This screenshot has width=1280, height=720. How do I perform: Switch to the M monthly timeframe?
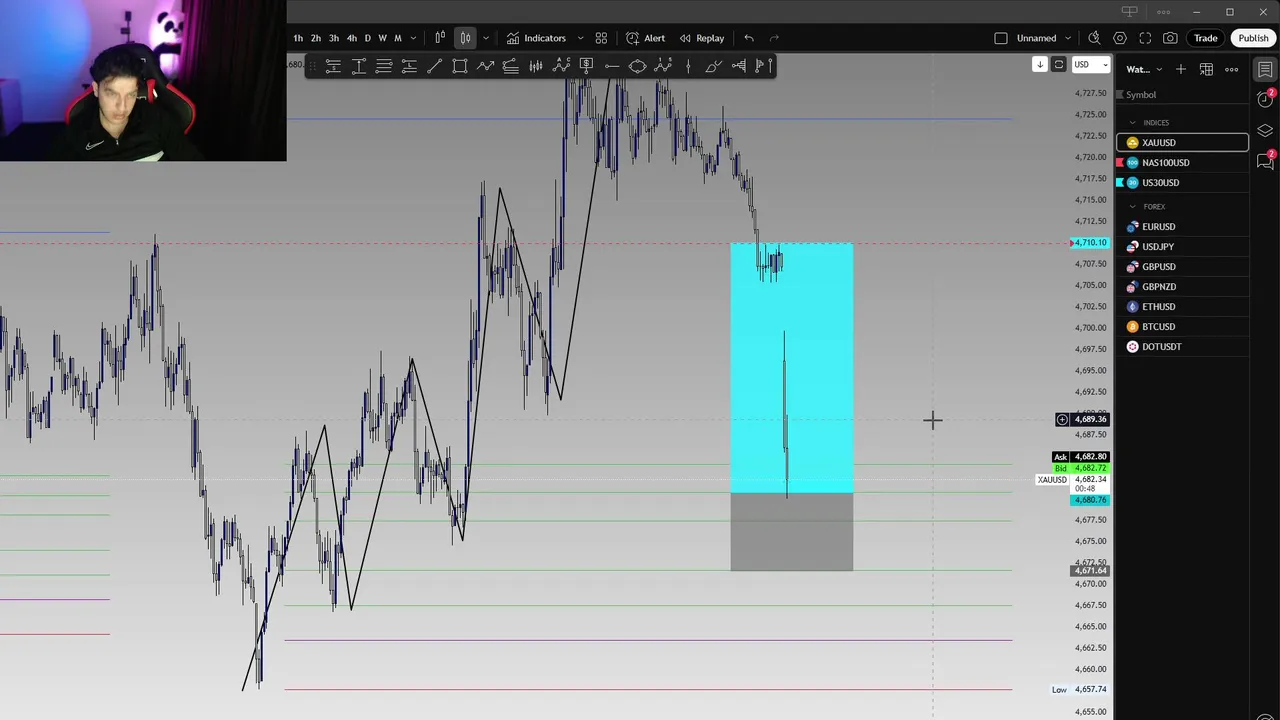[397, 38]
